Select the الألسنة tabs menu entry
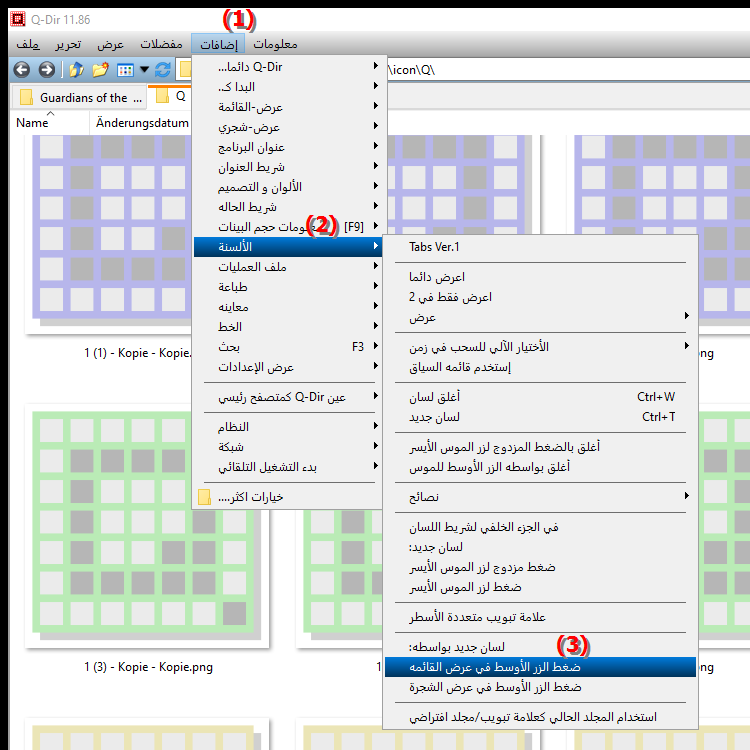The height and width of the screenshot is (750, 750). point(287,247)
